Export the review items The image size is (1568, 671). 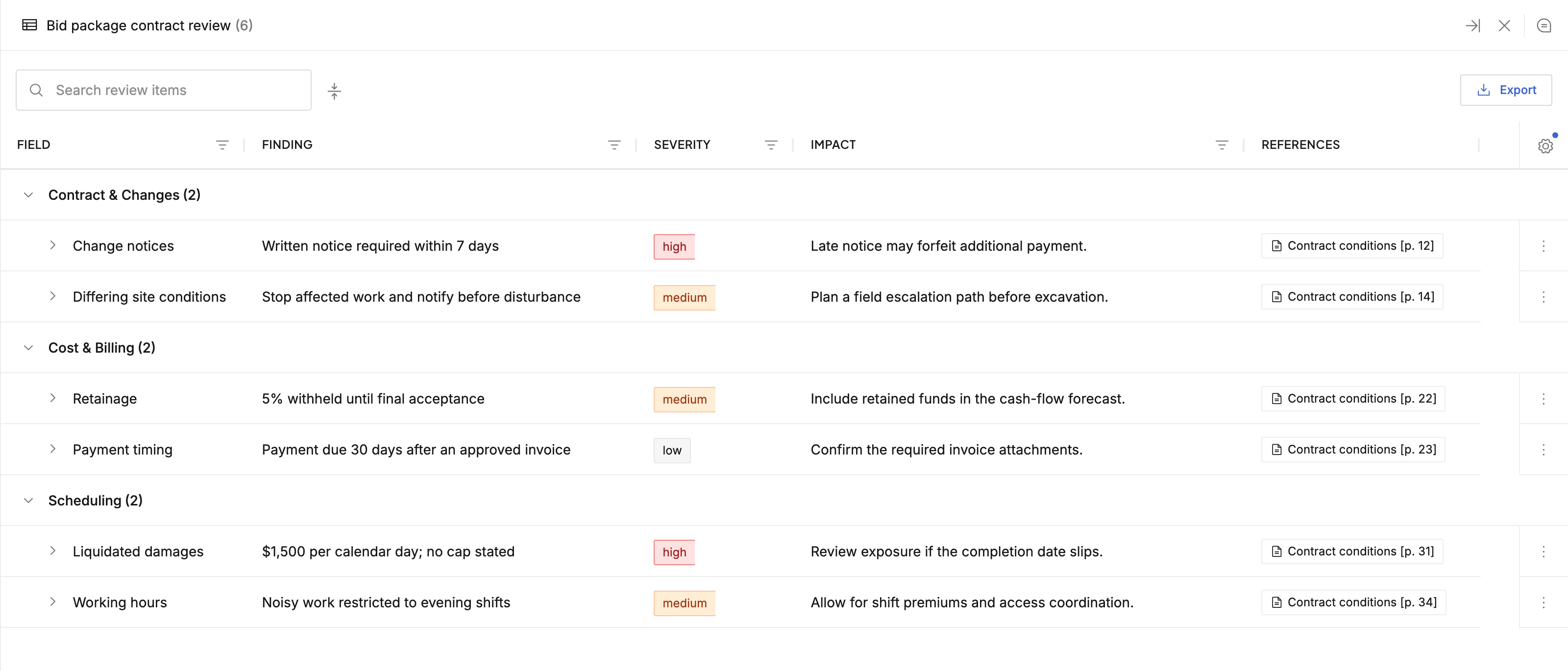tap(1505, 90)
